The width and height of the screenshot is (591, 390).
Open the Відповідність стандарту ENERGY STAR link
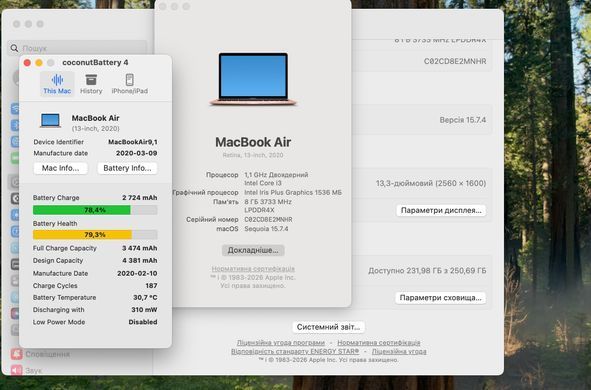pos(295,351)
